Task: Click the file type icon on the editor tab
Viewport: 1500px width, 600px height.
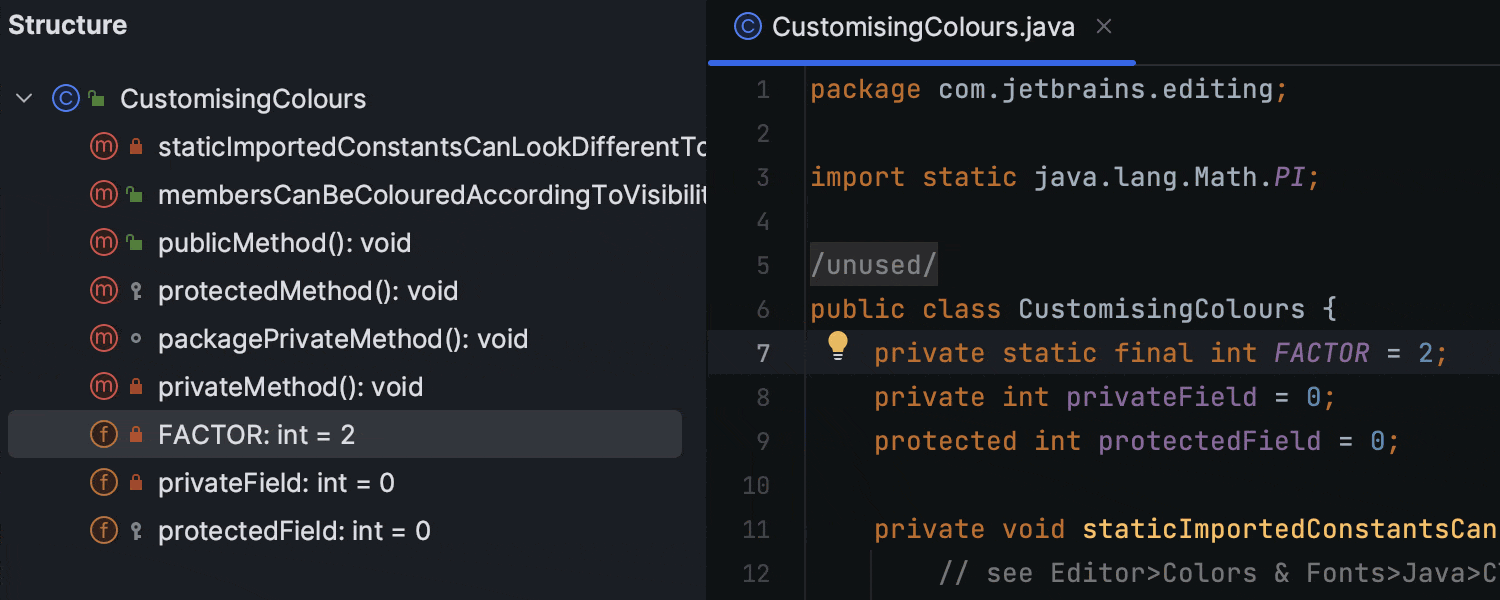Action: click(x=746, y=26)
